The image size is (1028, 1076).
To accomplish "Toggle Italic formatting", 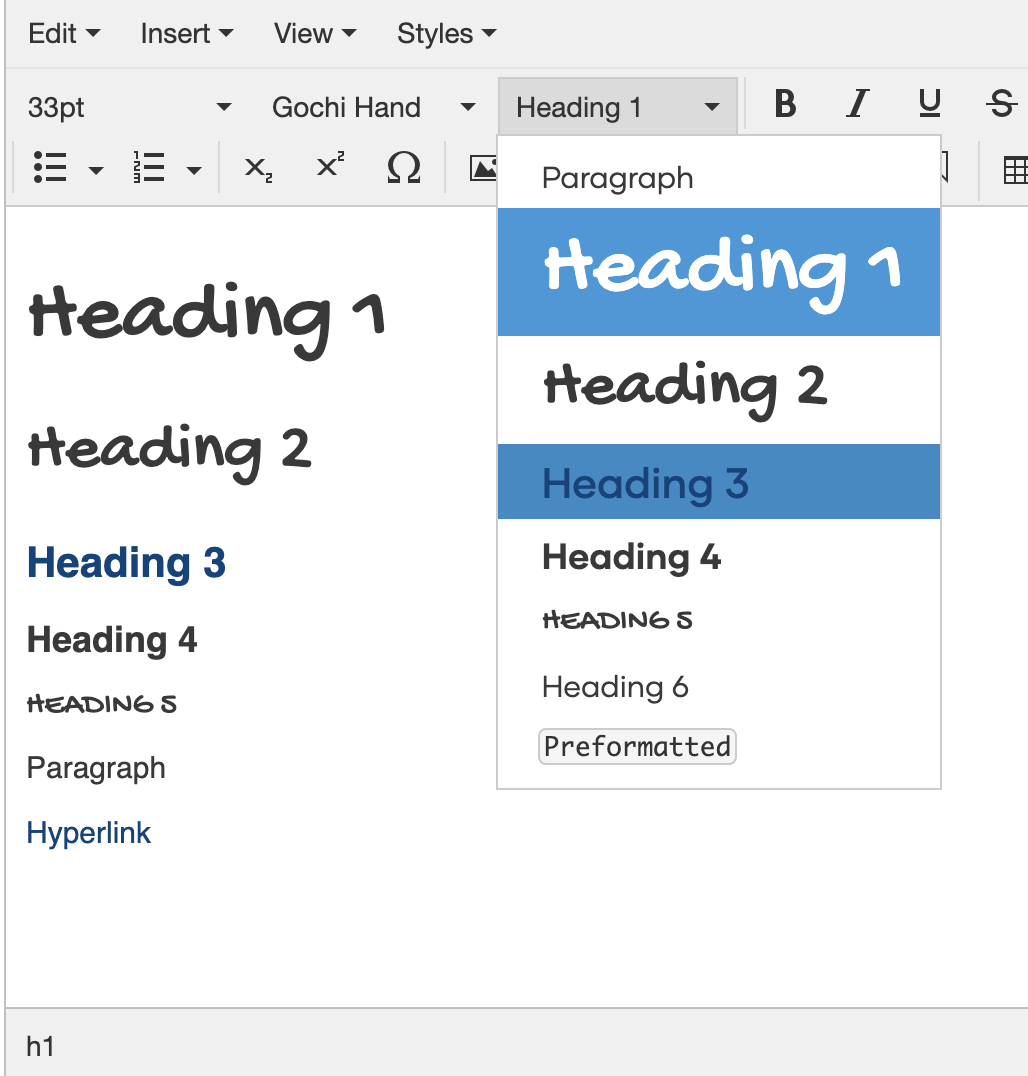I will 857,104.
